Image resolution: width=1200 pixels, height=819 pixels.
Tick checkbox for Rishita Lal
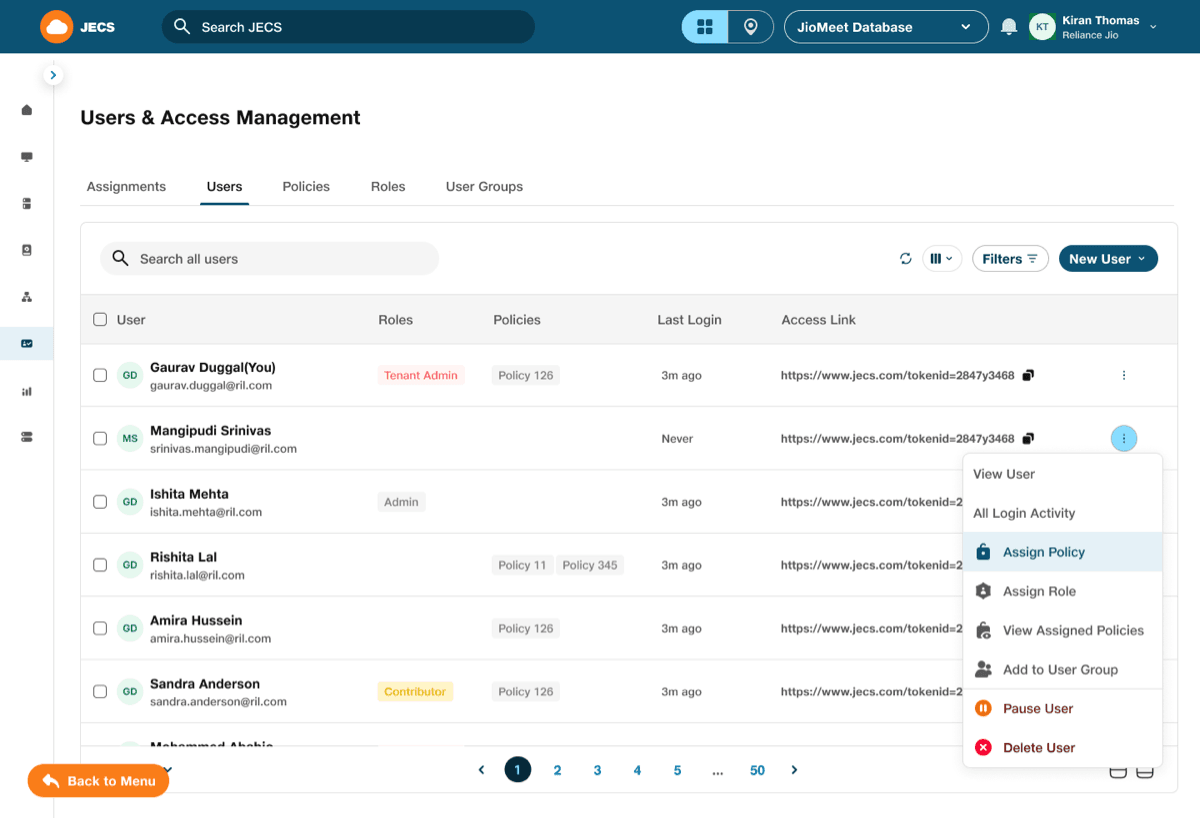coord(100,565)
